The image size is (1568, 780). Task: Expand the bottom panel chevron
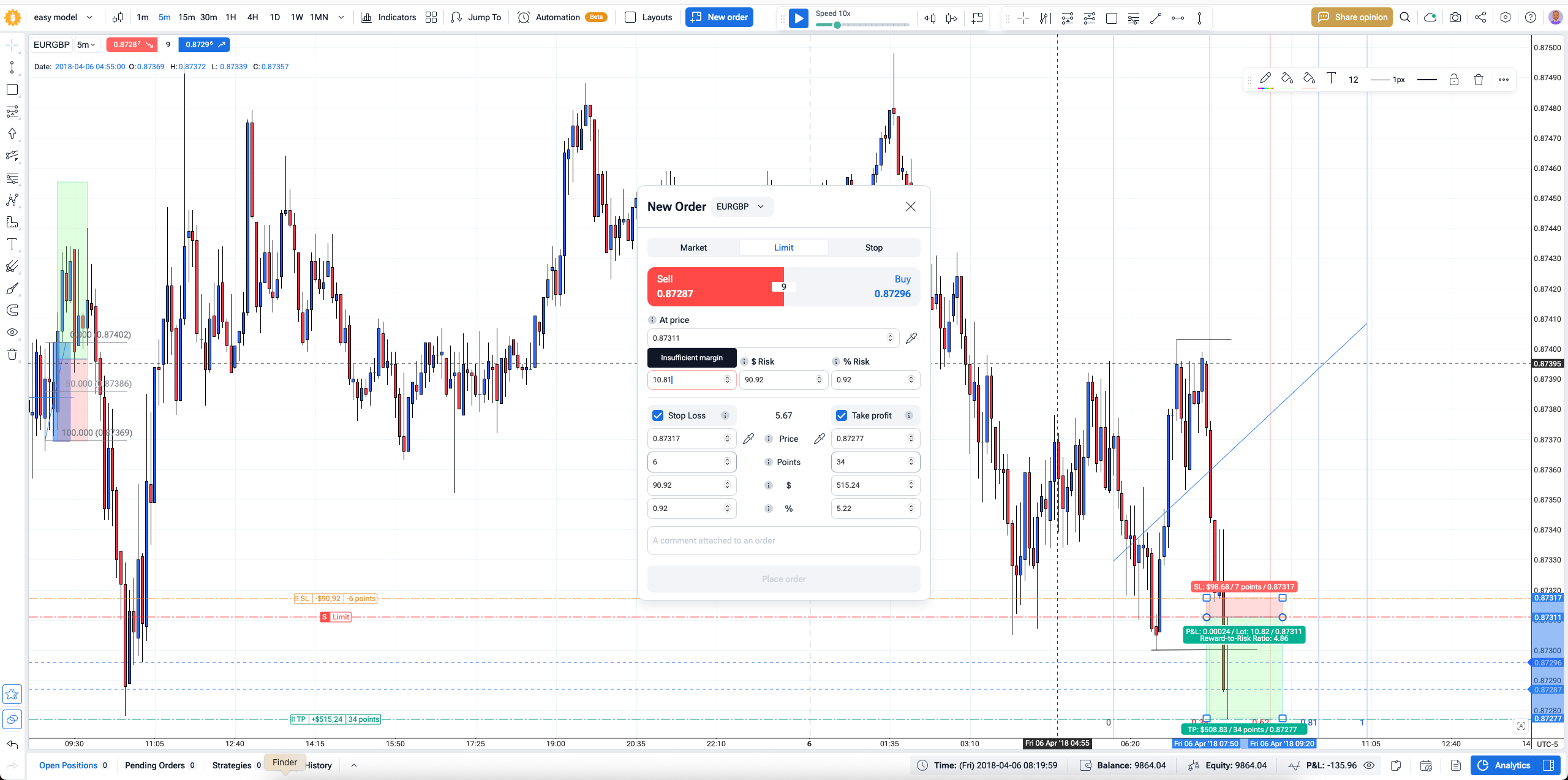(354, 765)
